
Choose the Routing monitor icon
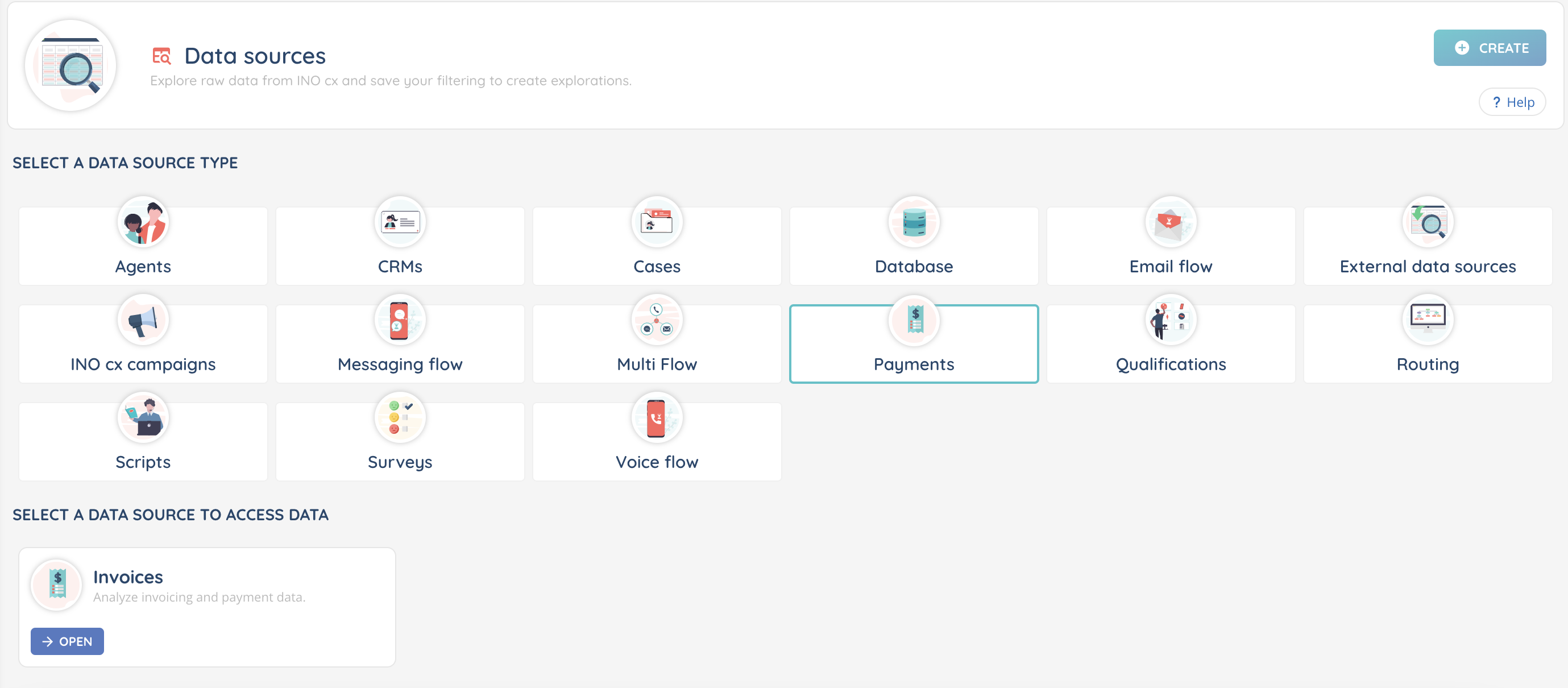click(1428, 320)
